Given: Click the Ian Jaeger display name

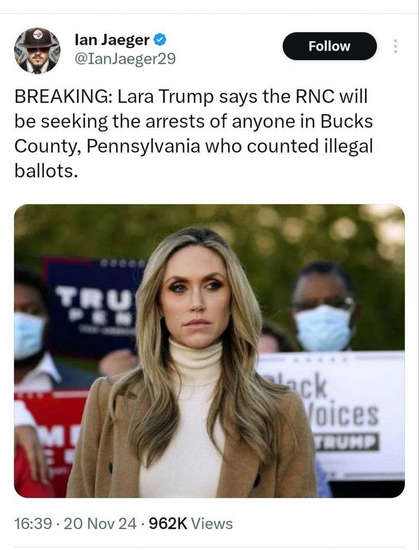Looking at the screenshot, I should pyautogui.click(x=112, y=40).
